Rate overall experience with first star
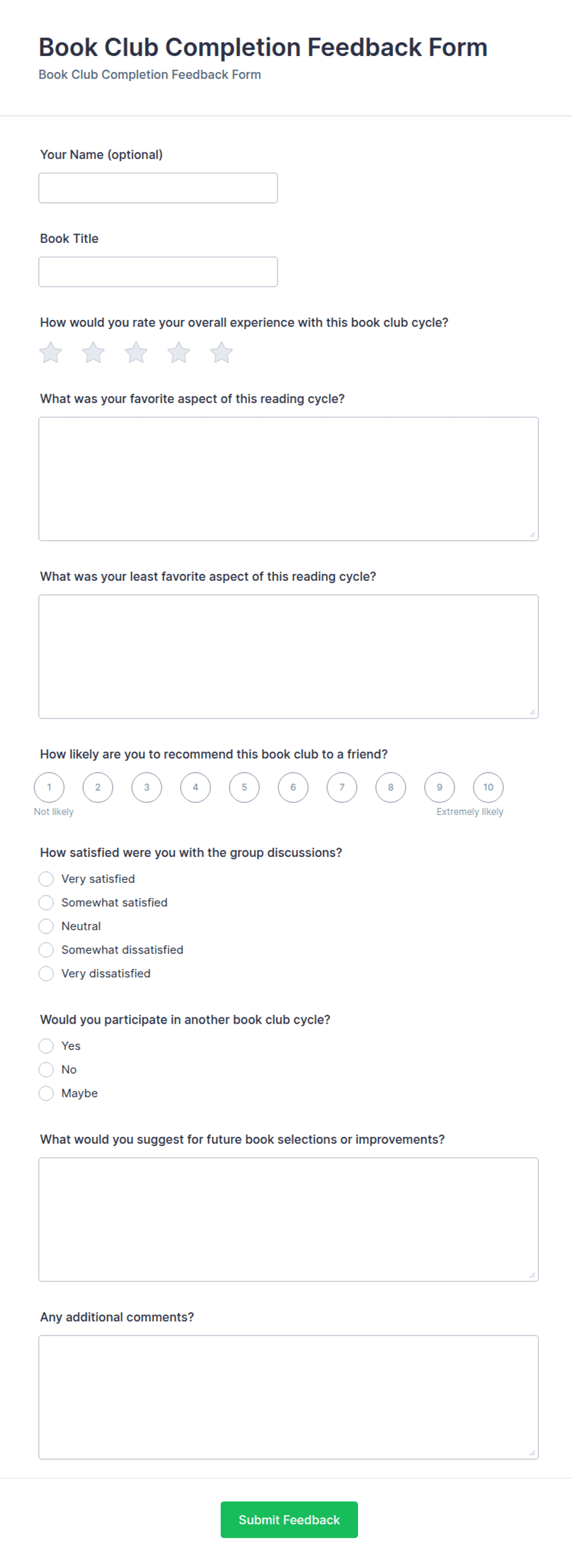 click(50, 352)
